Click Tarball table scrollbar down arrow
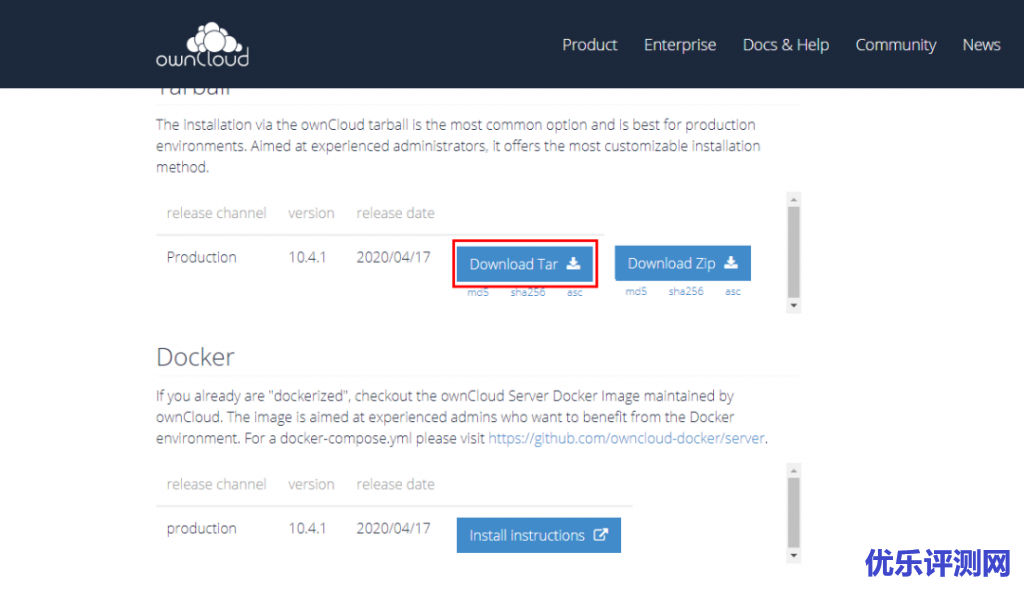Image resolution: width=1024 pixels, height=590 pixels. coord(794,305)
